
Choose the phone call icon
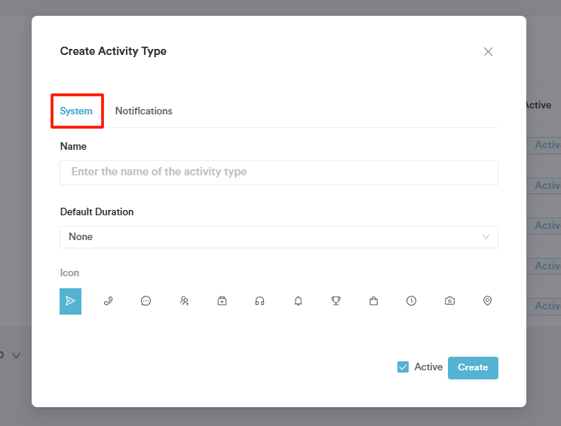(x=108, y=301)
